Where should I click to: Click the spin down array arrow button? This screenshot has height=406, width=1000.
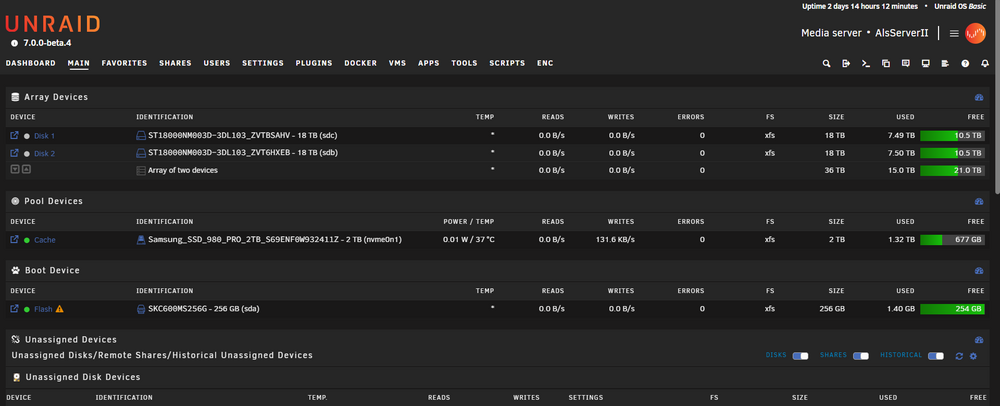click(x=15, y=170)
